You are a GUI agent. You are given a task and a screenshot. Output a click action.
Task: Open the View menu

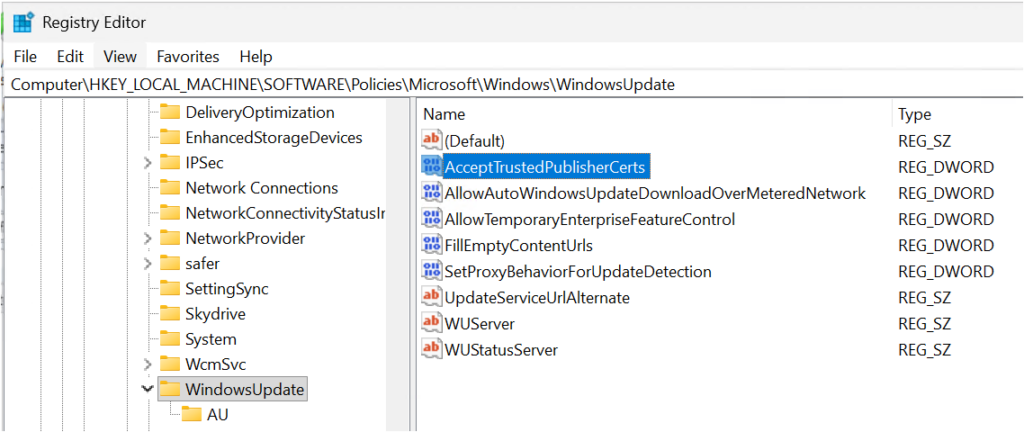120,56
